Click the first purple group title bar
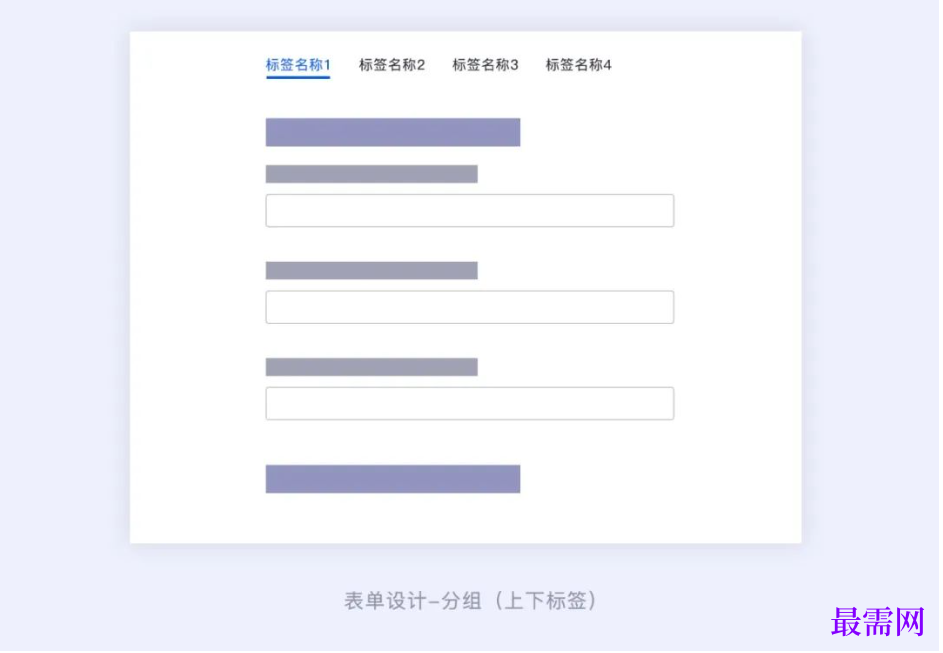This screenshot has height=653, width=943. click(392, 132)
